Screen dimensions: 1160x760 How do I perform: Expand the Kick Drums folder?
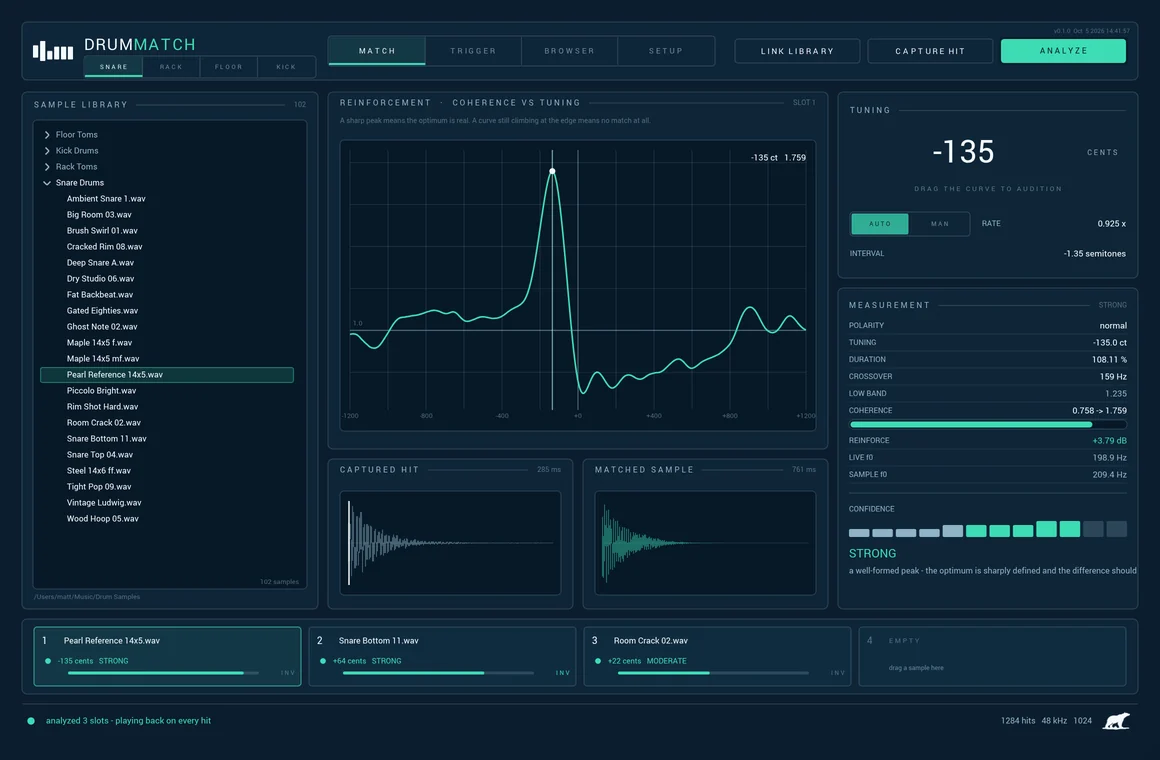47,150
